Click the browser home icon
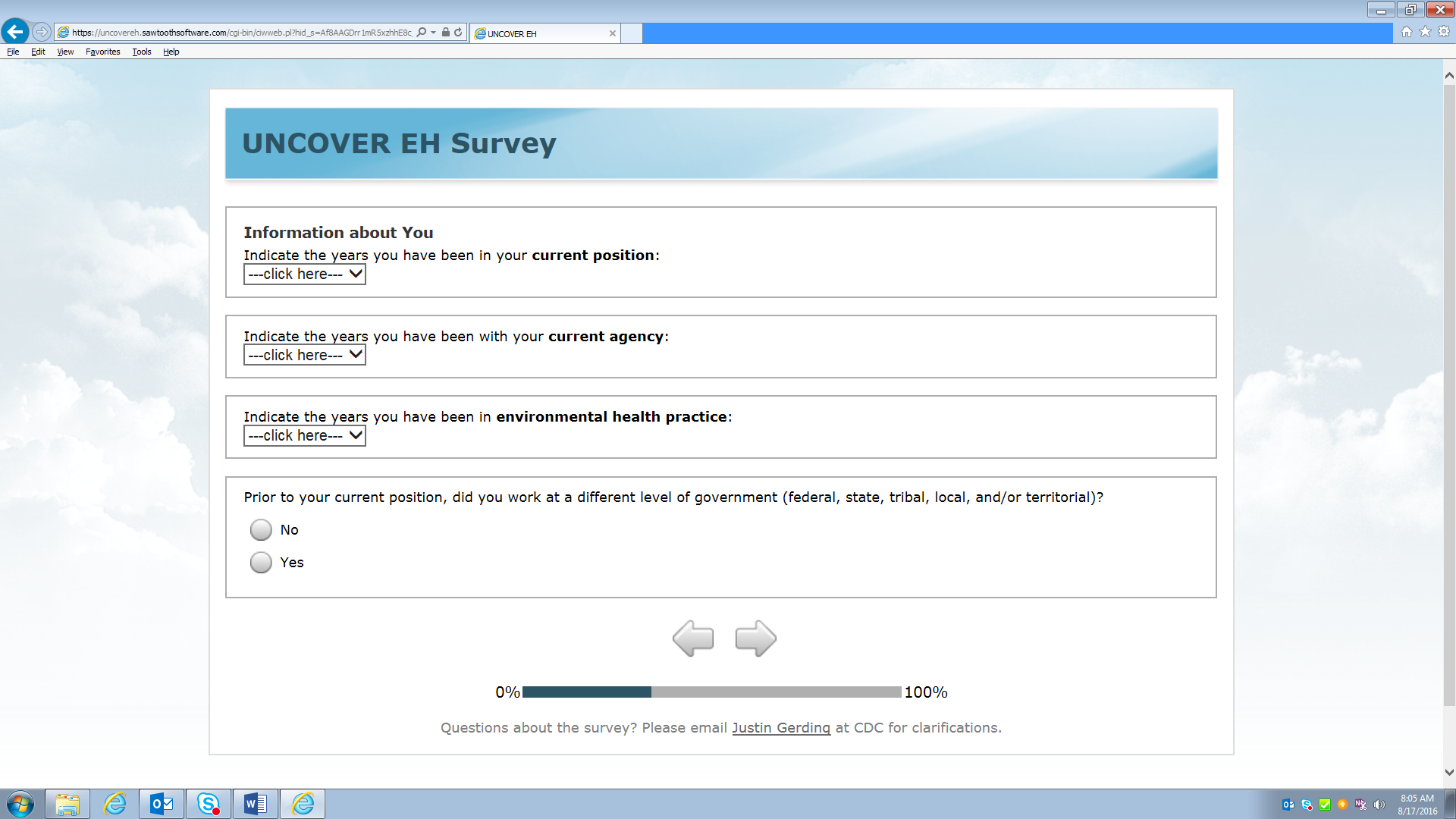 click(1407, 32)
